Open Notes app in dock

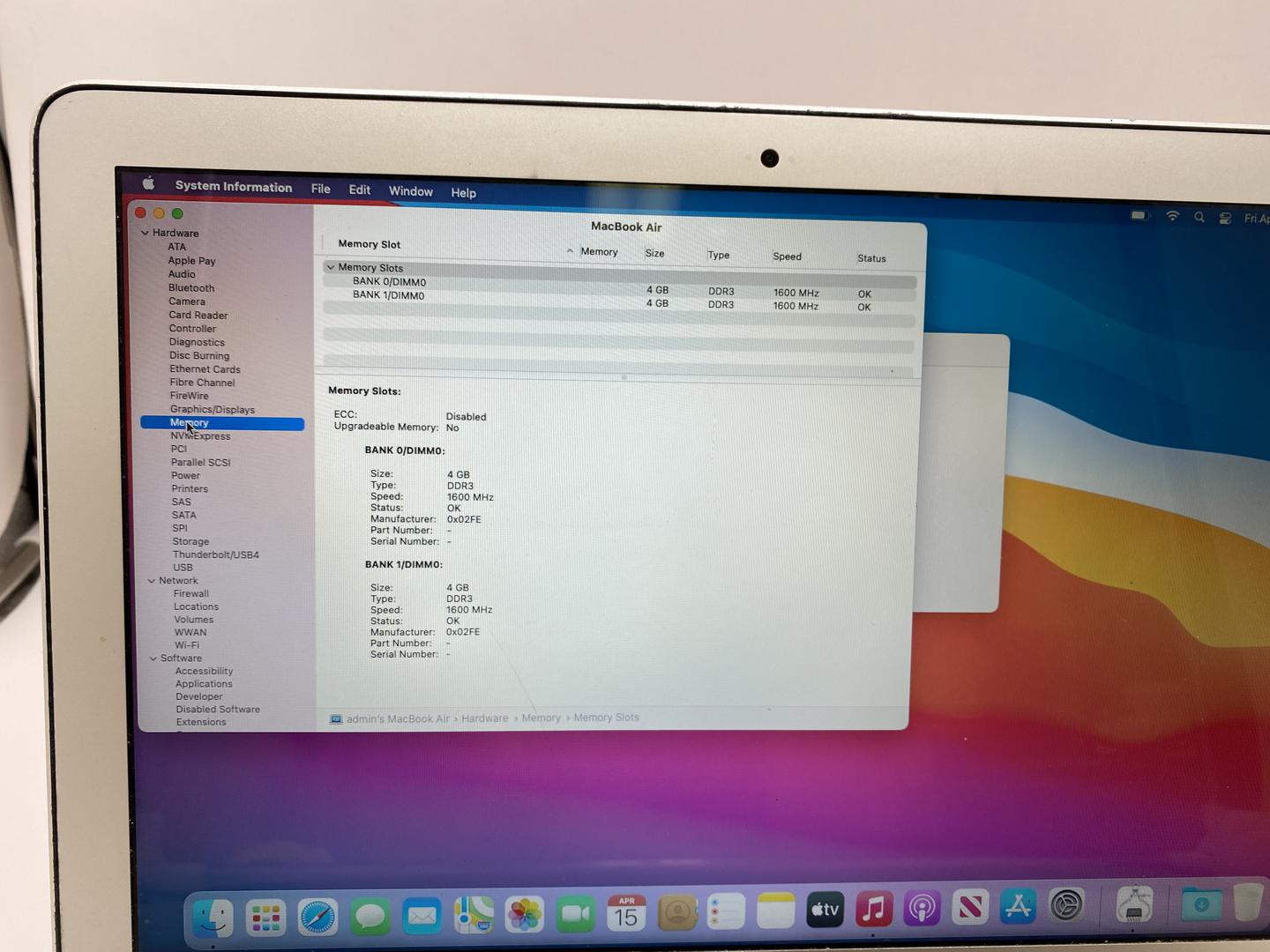point(776,911)
